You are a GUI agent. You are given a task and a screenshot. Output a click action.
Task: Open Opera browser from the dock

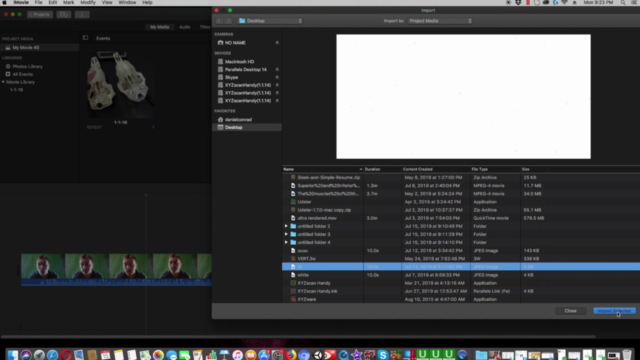[66, 355]
